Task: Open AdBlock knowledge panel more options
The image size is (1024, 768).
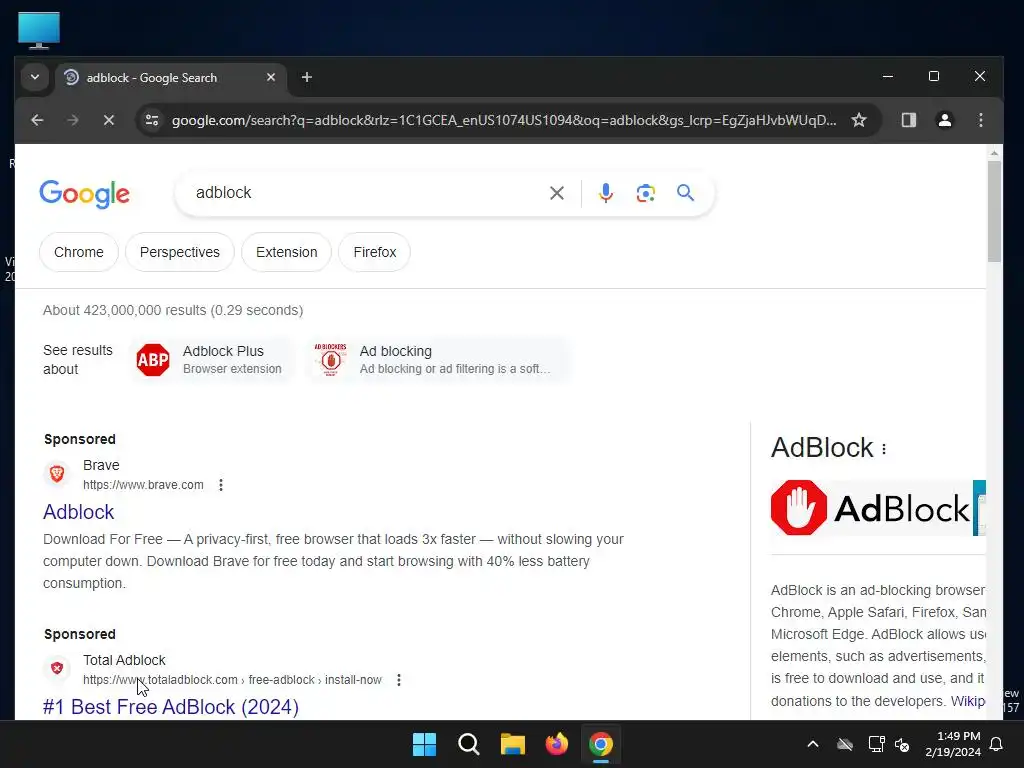Action: click(x=884, y=449)
